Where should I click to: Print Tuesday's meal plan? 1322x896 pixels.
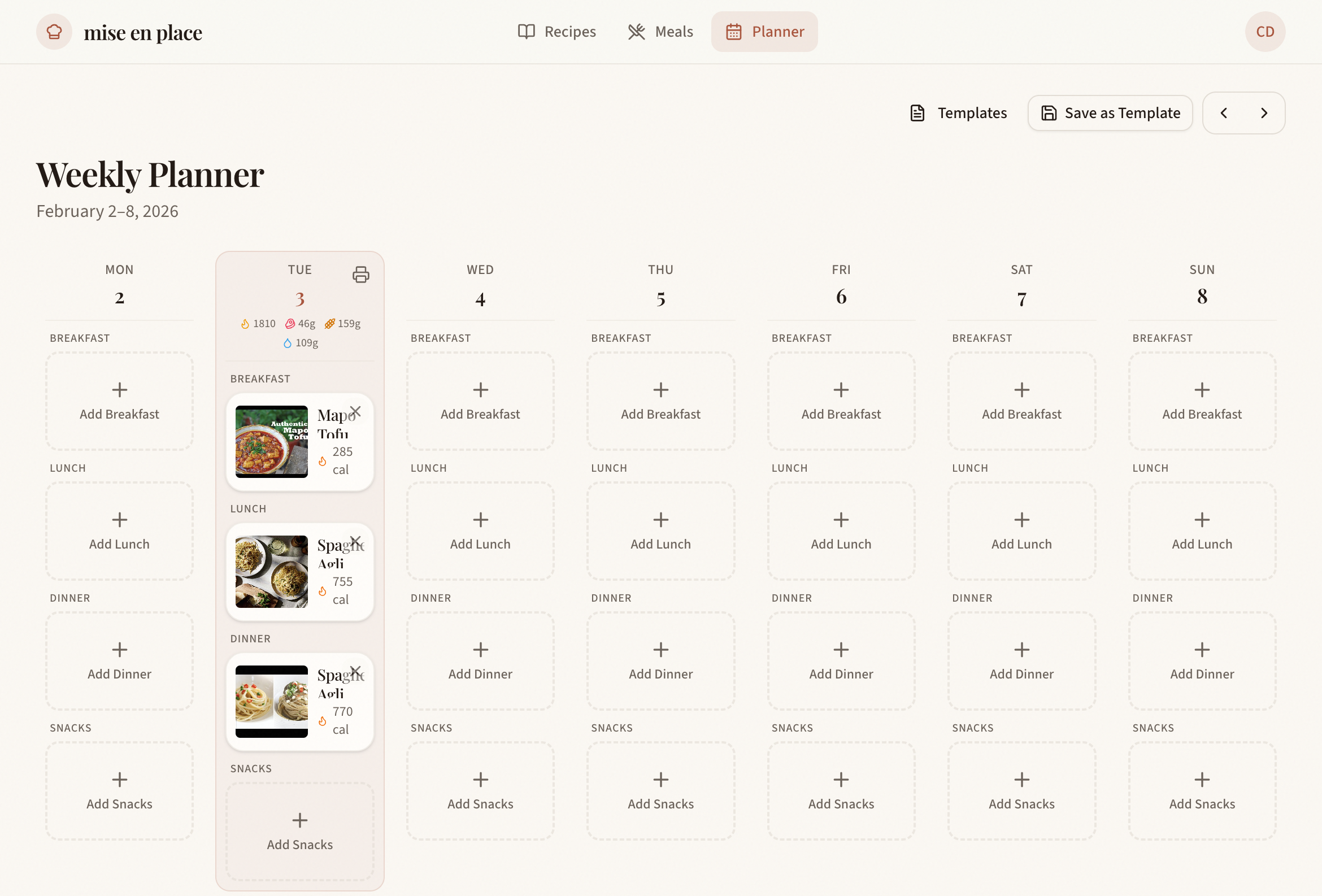362,275
